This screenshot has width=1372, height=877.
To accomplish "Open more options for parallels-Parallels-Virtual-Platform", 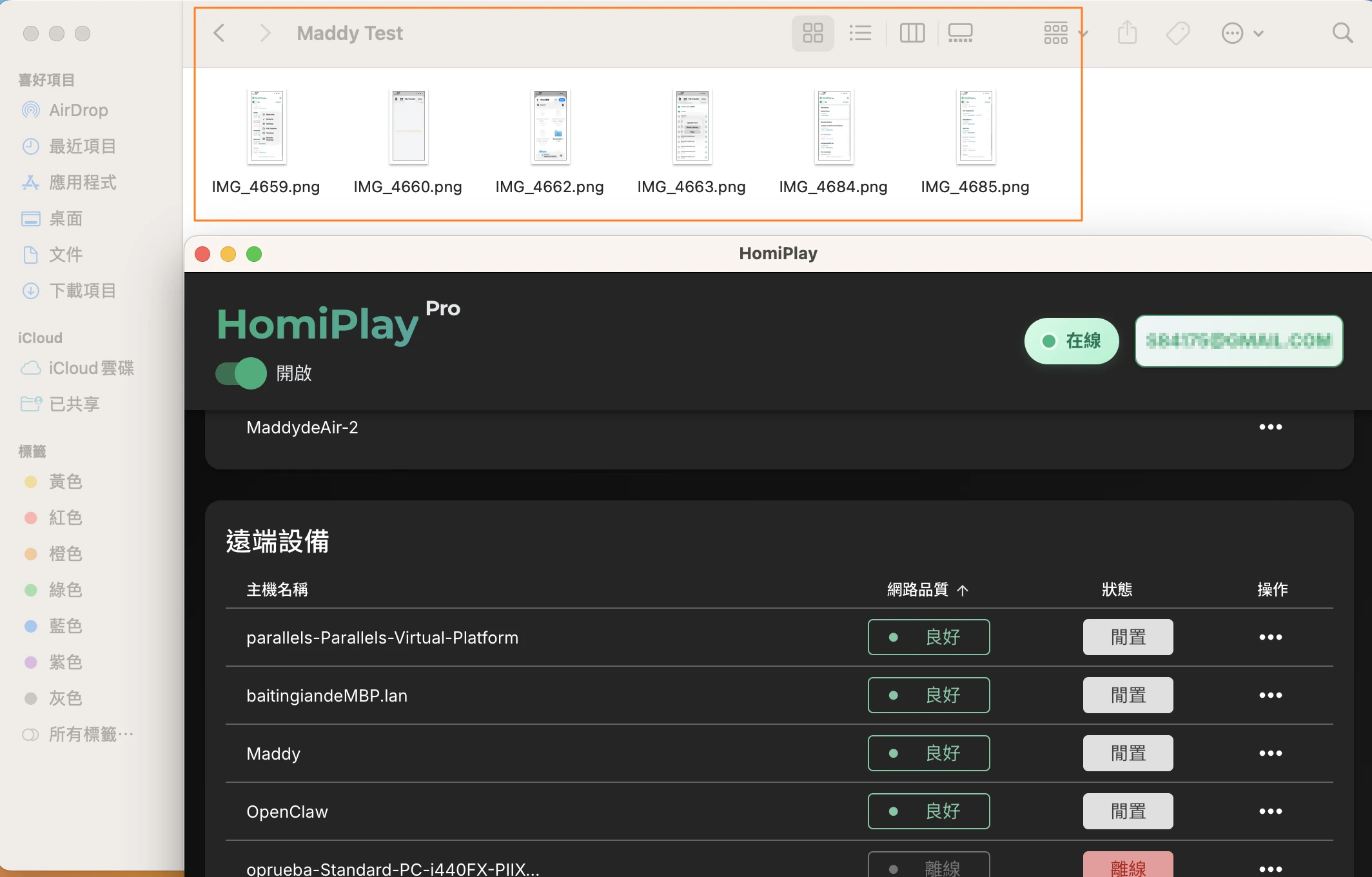I will pos(1270,637).
